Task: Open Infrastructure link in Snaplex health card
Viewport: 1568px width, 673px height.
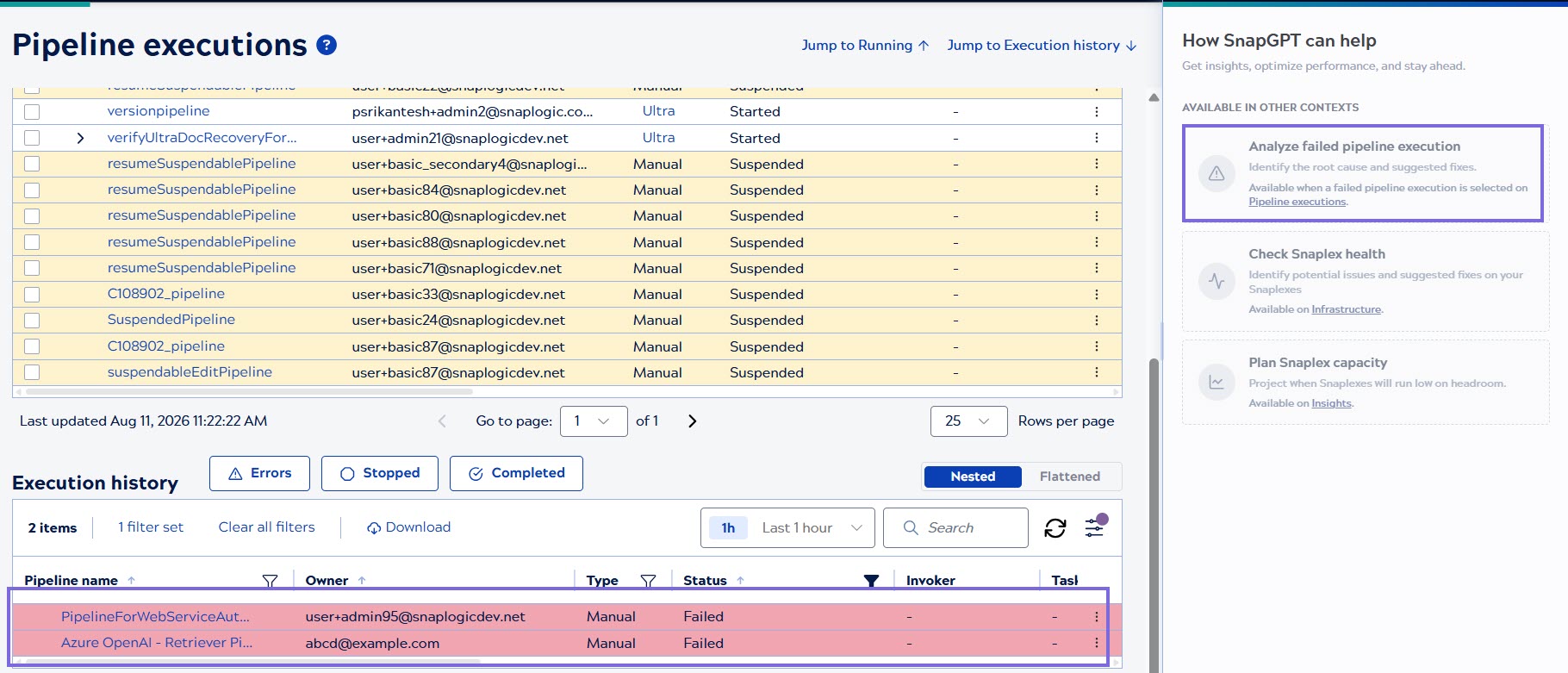Action: coord(1346,309)
